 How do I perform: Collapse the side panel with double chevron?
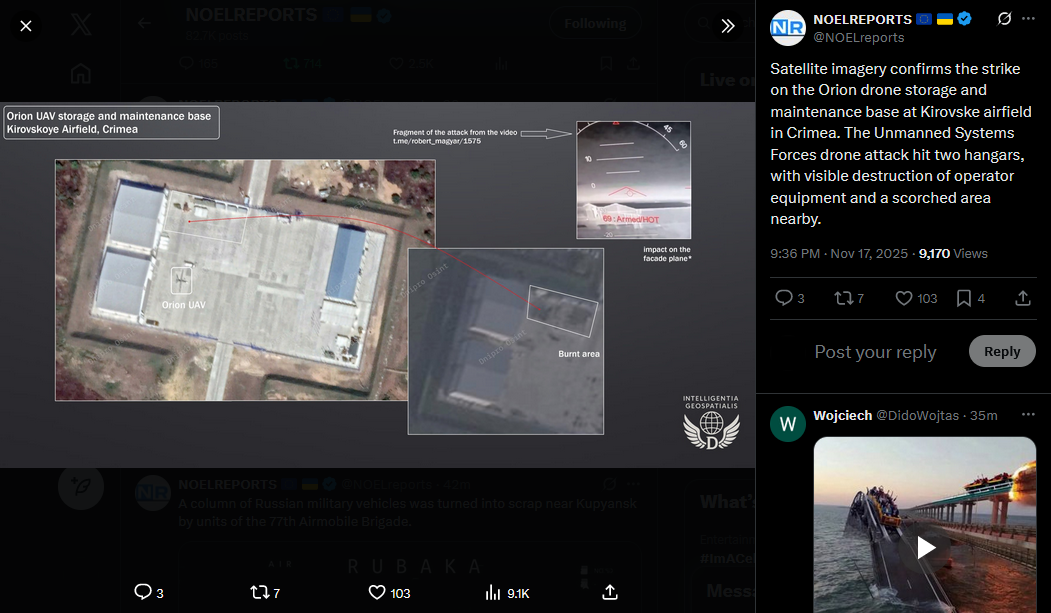click(x=728, y=26)
